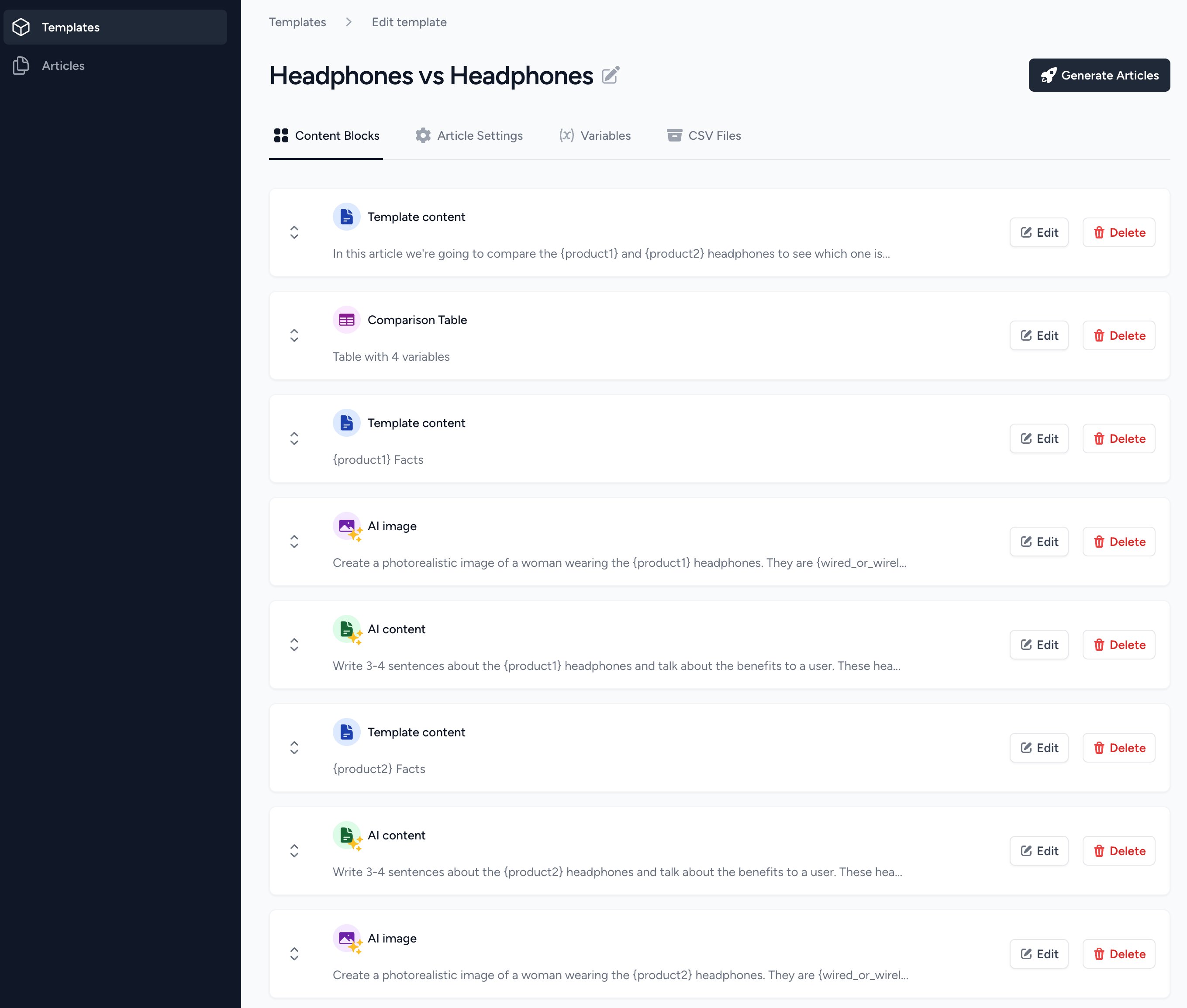Screen dimensions: 1187x1008
Task: Go to the Templates breadcrumb link
Action: [x=297, y=22]
